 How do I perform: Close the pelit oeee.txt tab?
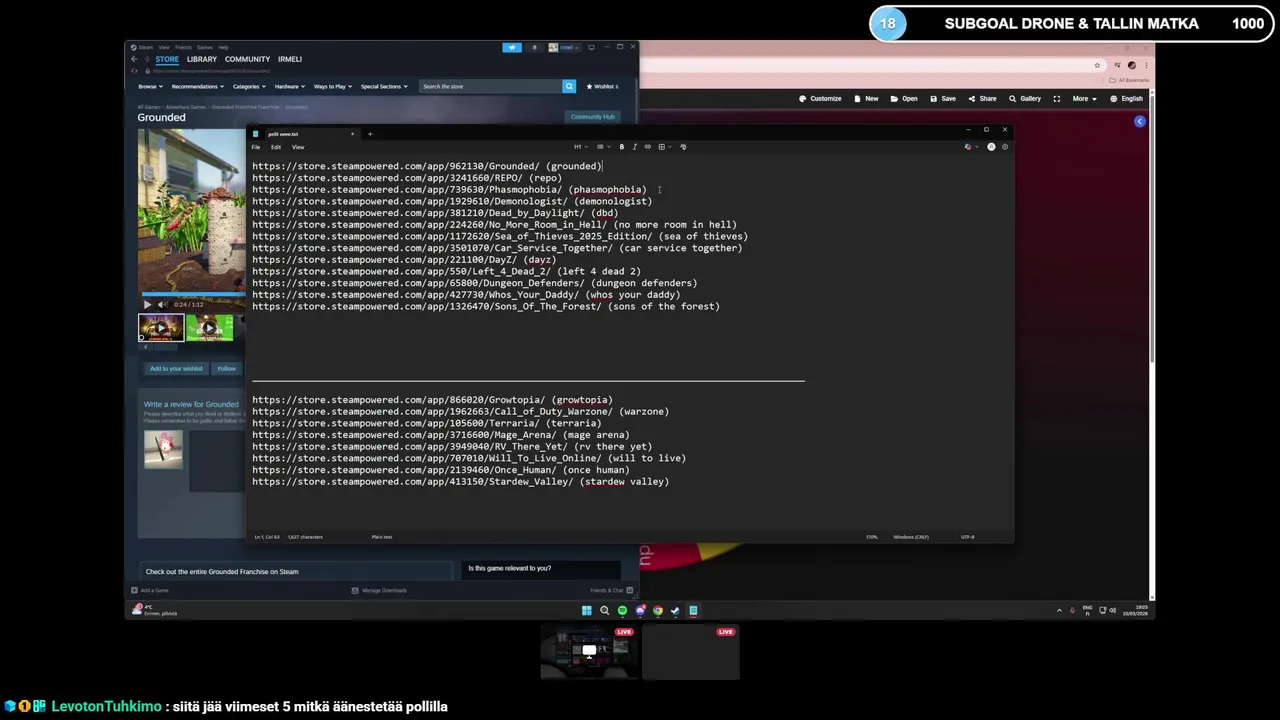(x=352, y=134)
